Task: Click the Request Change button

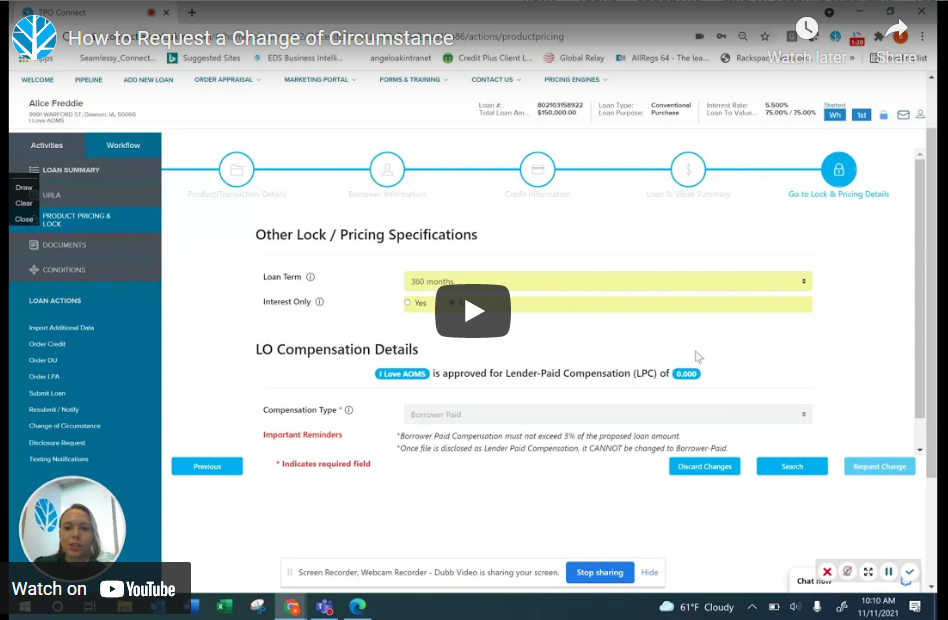Action: pyautogui.click(x=880, y=466)
